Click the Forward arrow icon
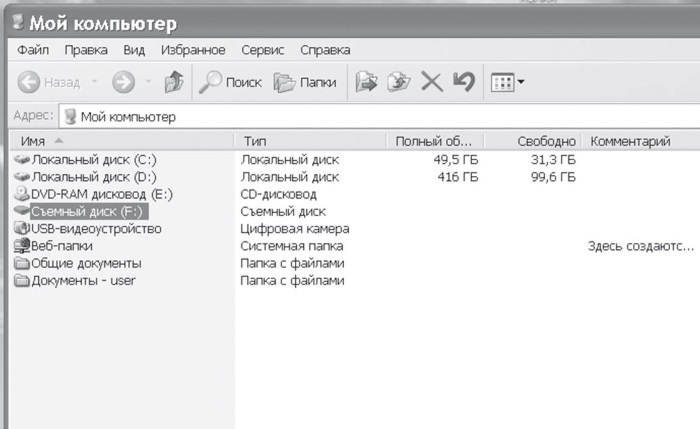This screenshot has height=429, width=700. pos(123,82)
